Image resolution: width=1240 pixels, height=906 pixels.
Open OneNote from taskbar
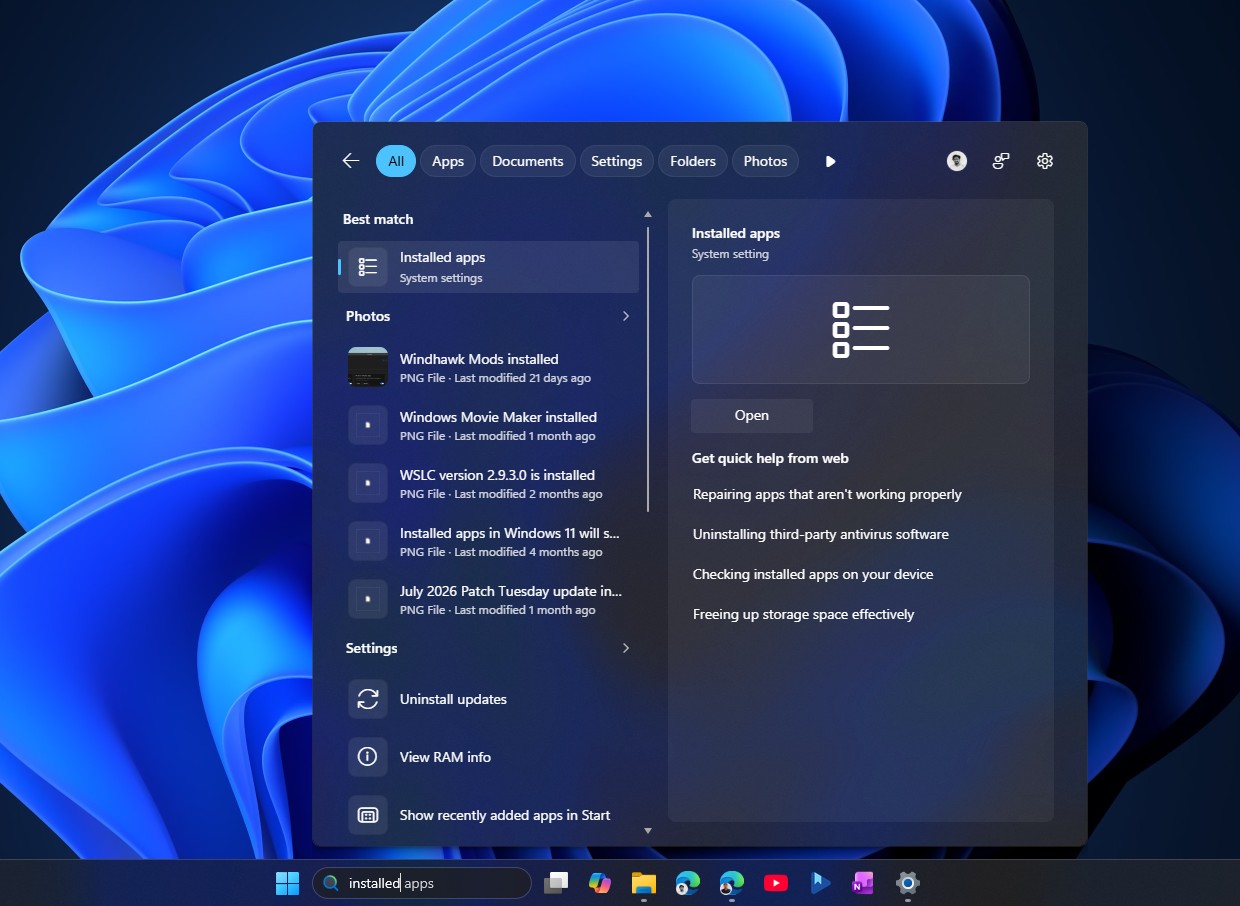pyautogui.click(x=863, y=883)
